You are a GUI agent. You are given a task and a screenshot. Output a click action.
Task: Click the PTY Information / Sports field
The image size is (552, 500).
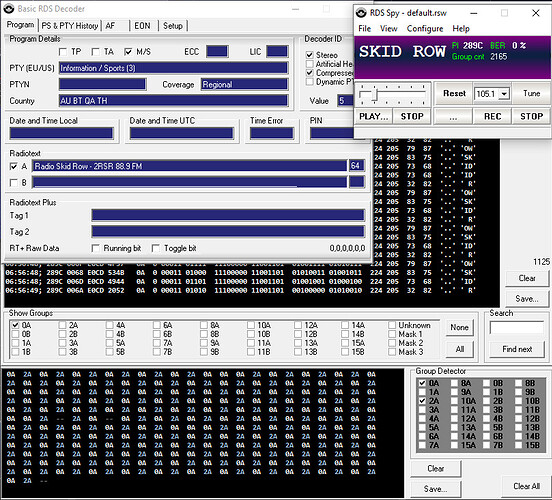tap(174, 68)
